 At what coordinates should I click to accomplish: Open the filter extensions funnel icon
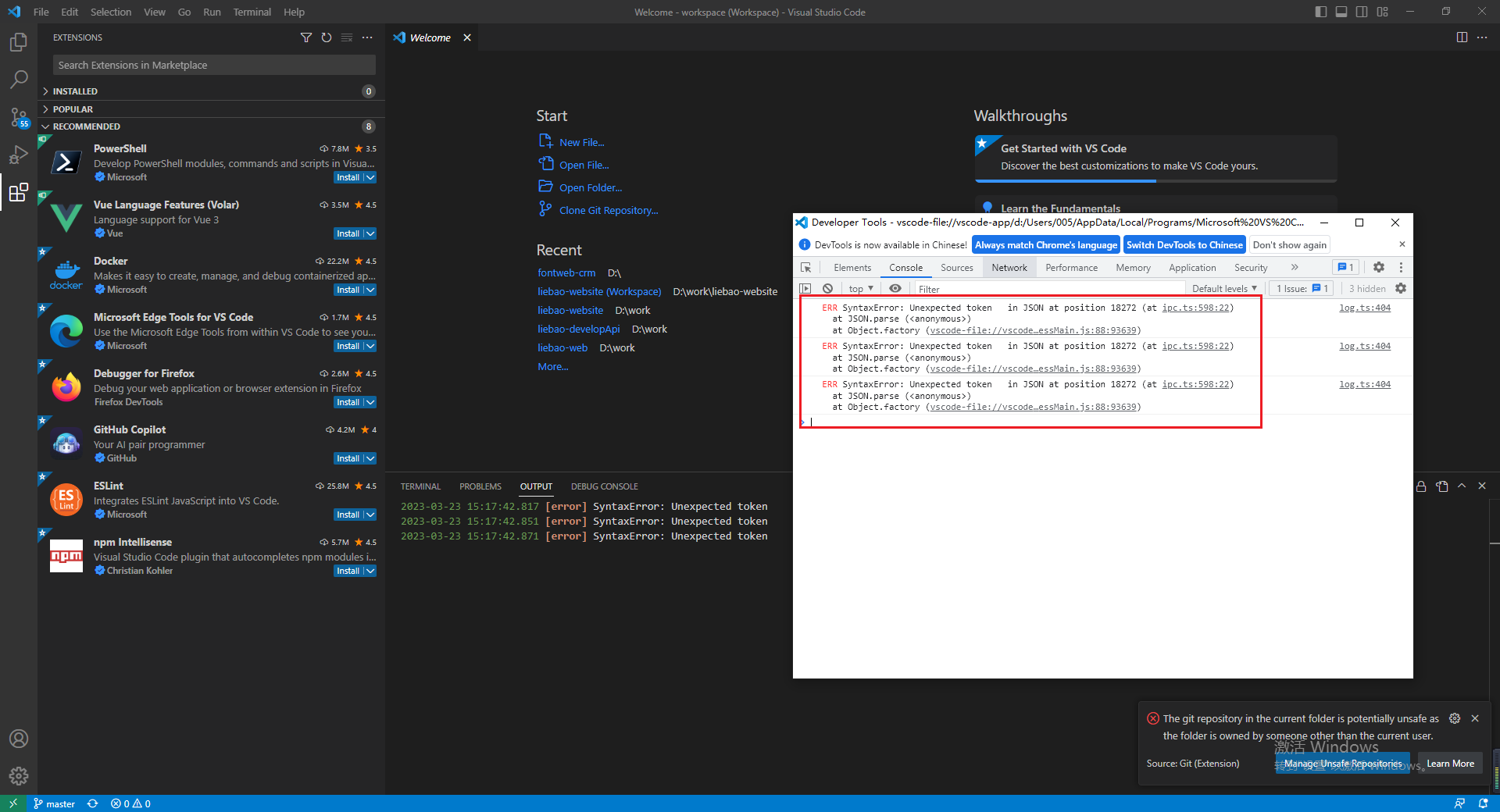click(305, 37)
